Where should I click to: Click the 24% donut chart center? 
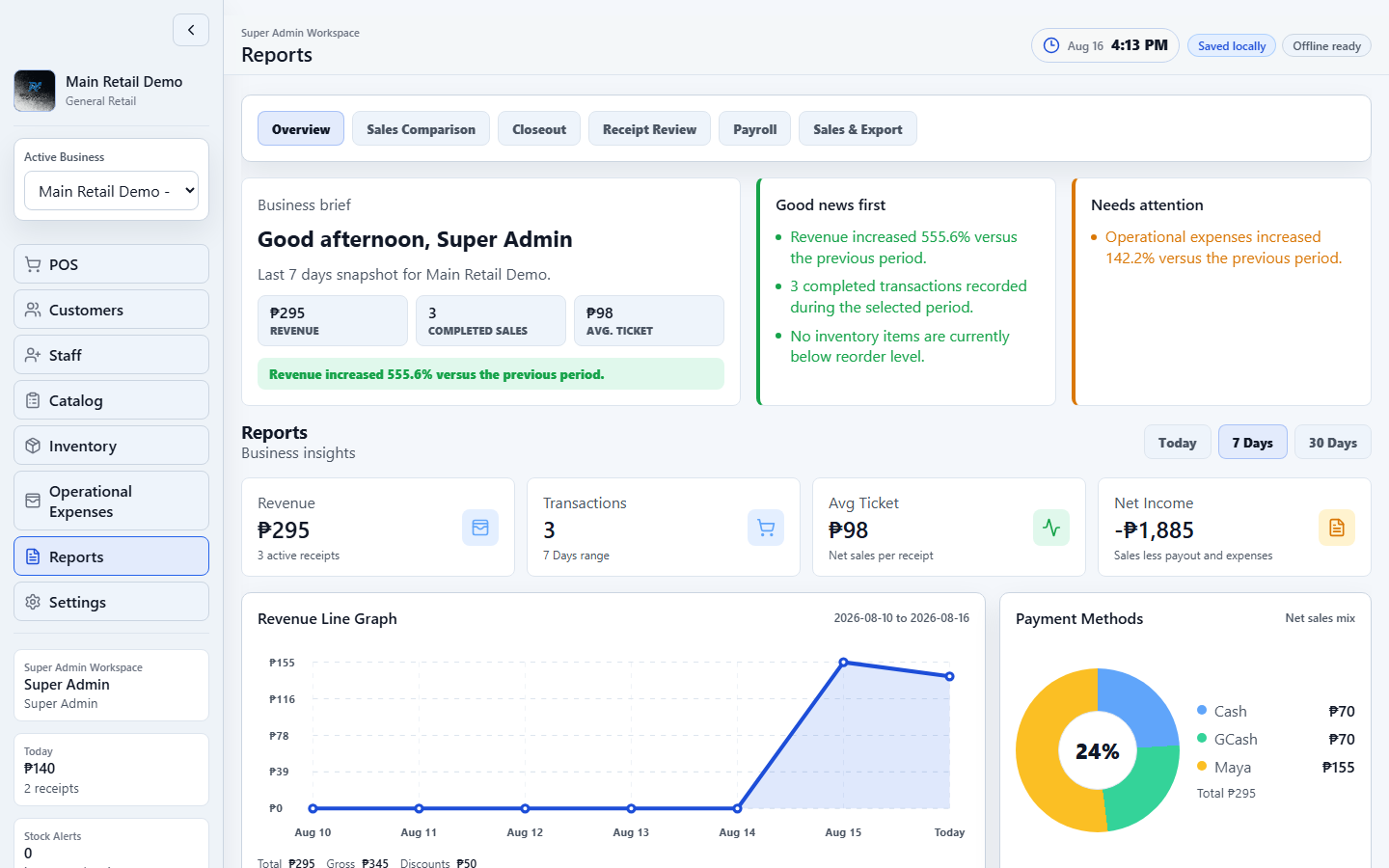1098,750
